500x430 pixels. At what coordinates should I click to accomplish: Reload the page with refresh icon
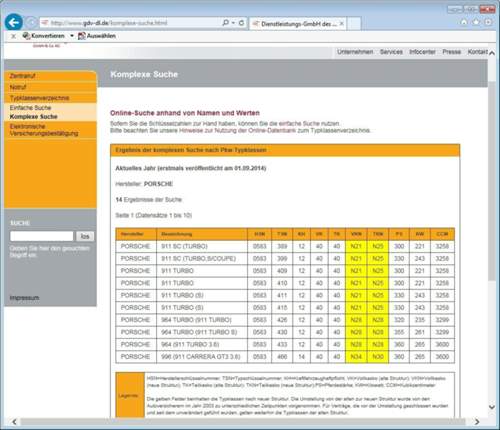click(241, 23)
